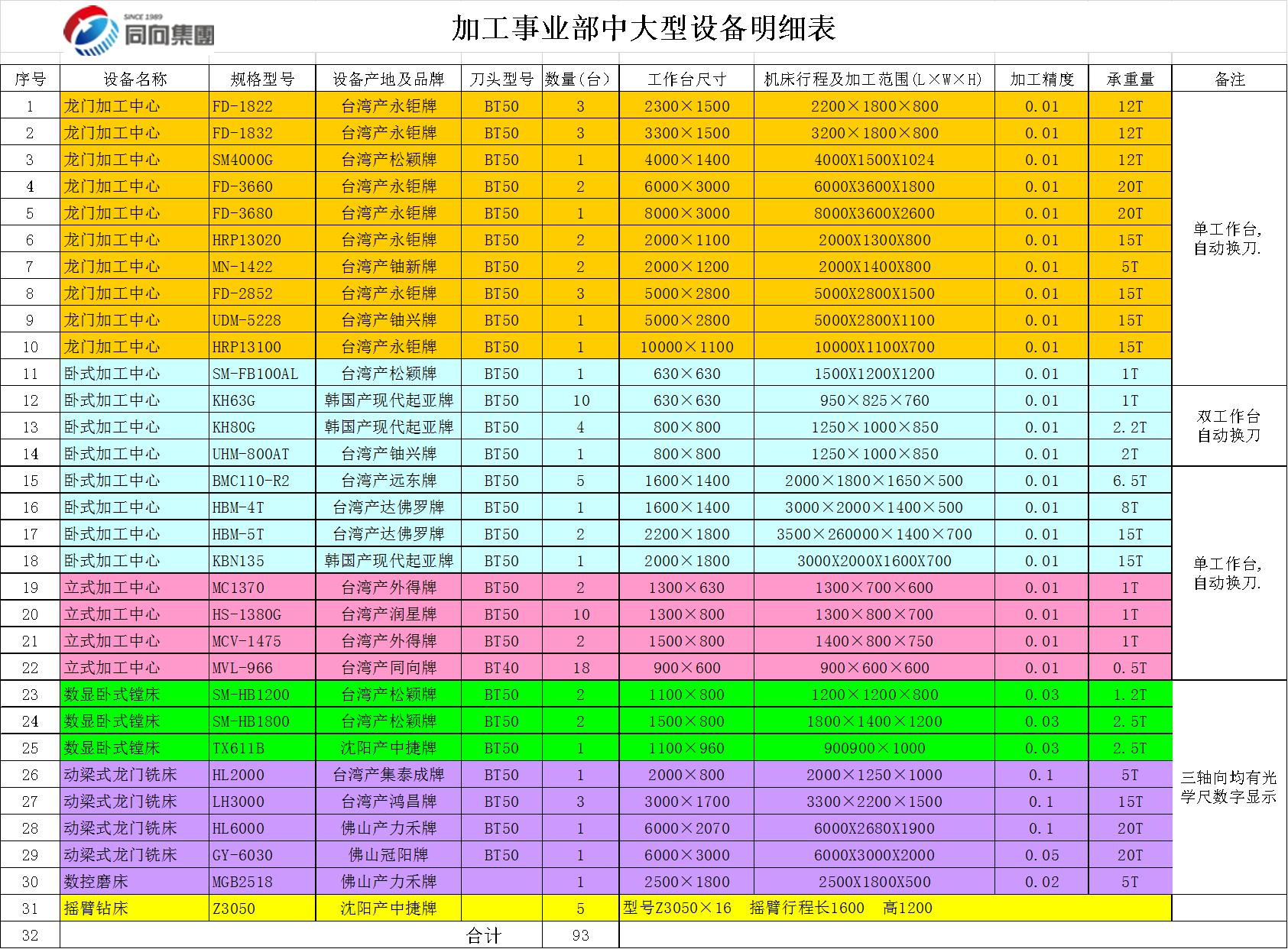Click the load cell 6.5T
Screen dimensions: 1288x949
click(x=1130, y=480)
